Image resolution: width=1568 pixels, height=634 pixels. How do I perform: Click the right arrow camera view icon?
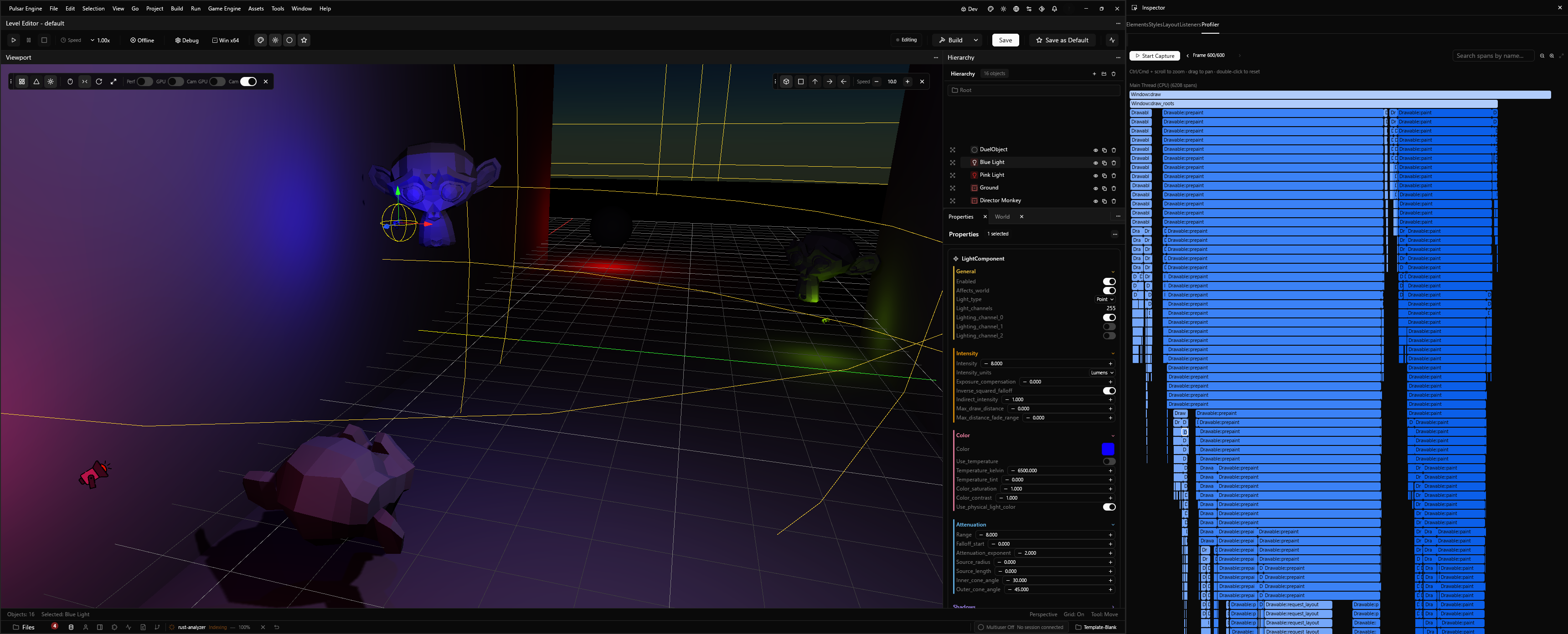tap(830, 82)
